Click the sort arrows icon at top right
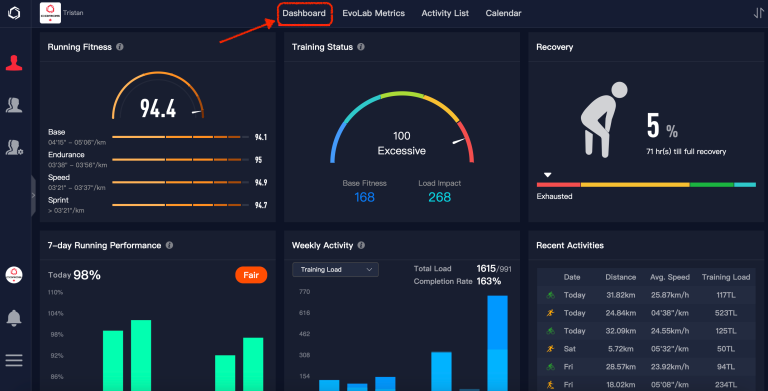The height and width of the screenshot is (391, 768). coord(759,13)
